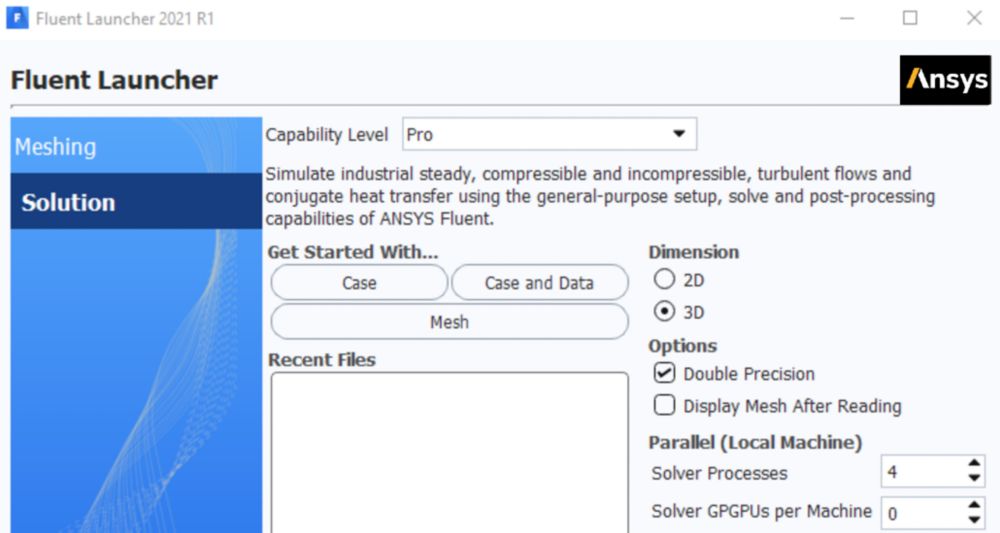Click the Mesh button
The height and width of the screenshot is (533, 1000).
point(449,322)
